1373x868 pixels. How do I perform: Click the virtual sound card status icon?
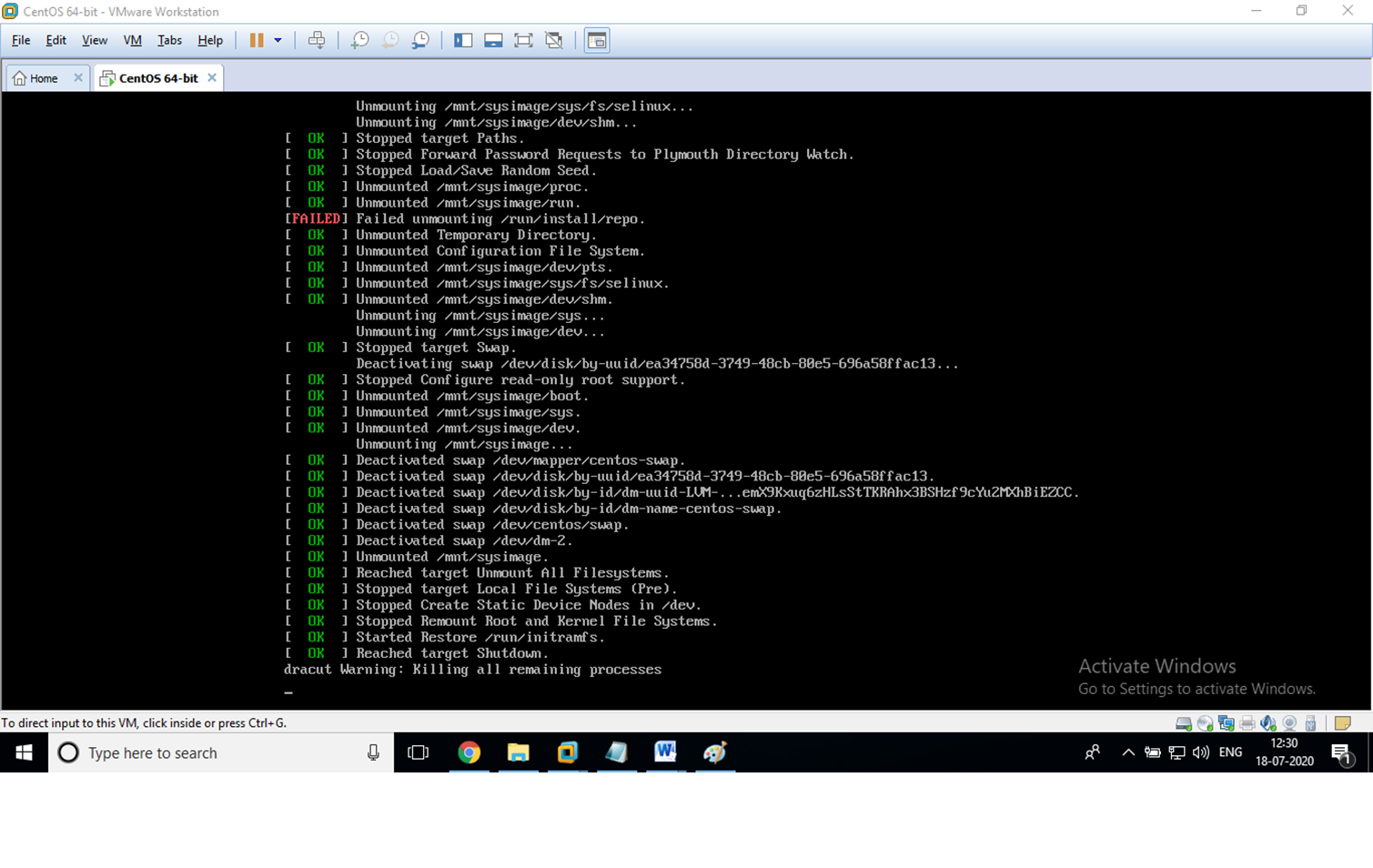coord(1267,723)
